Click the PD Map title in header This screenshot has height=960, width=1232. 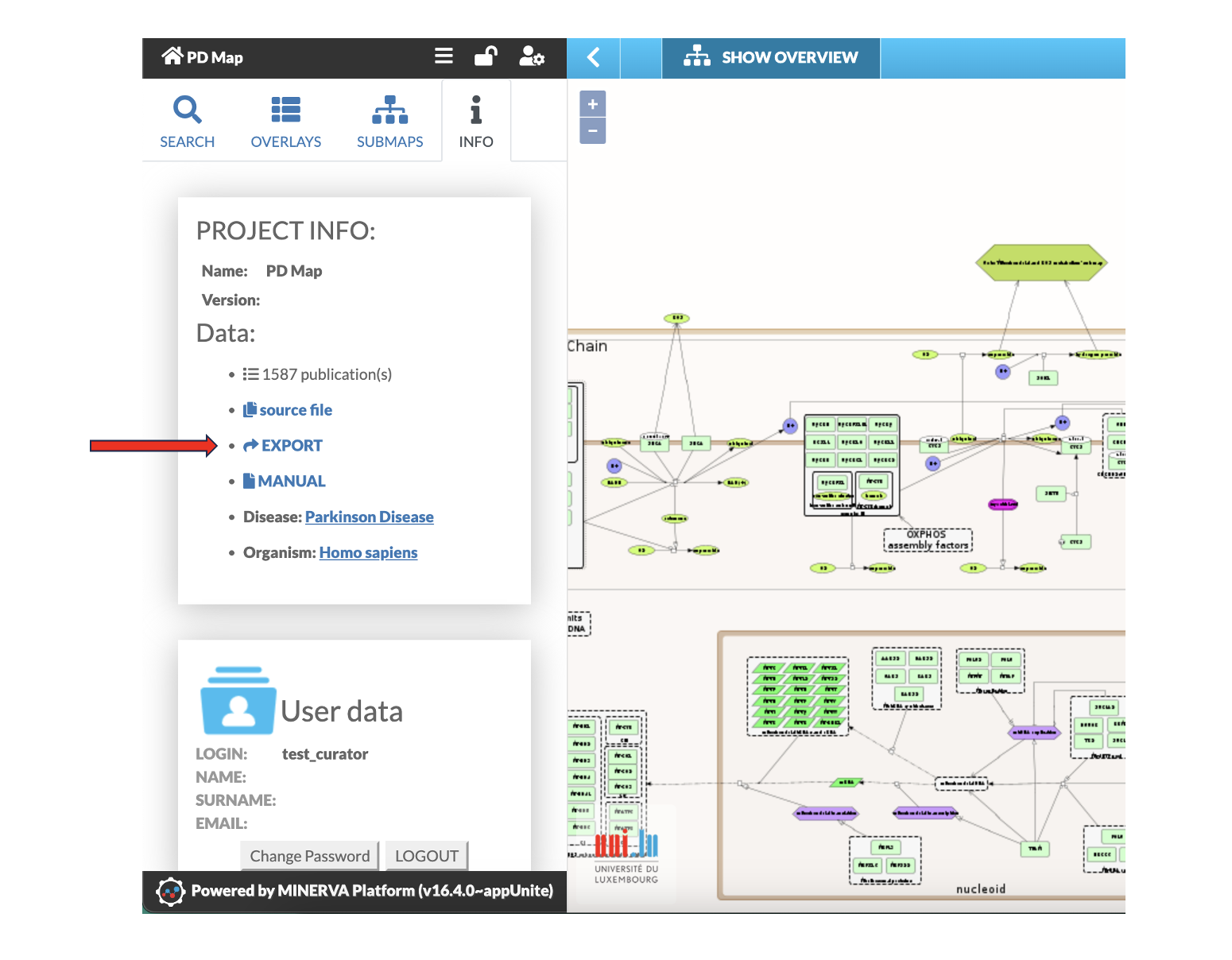point(215,57)
